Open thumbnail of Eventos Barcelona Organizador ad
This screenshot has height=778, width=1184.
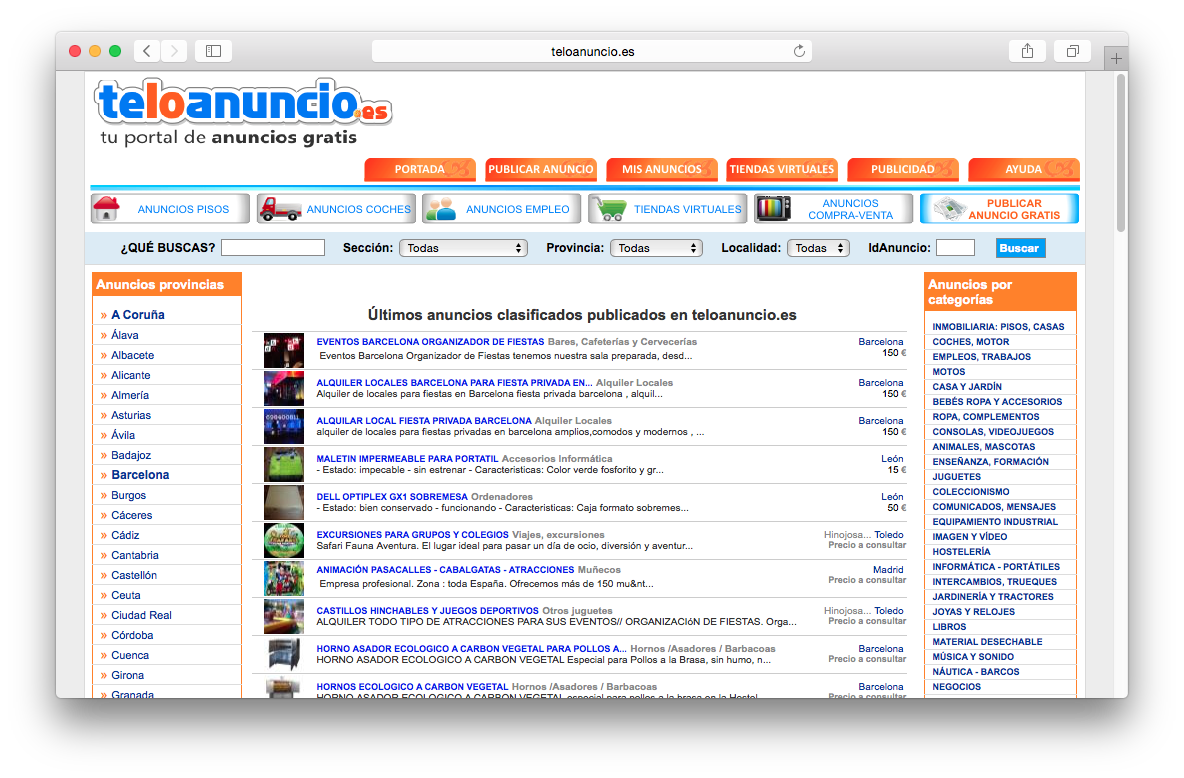tap(284, 350)
